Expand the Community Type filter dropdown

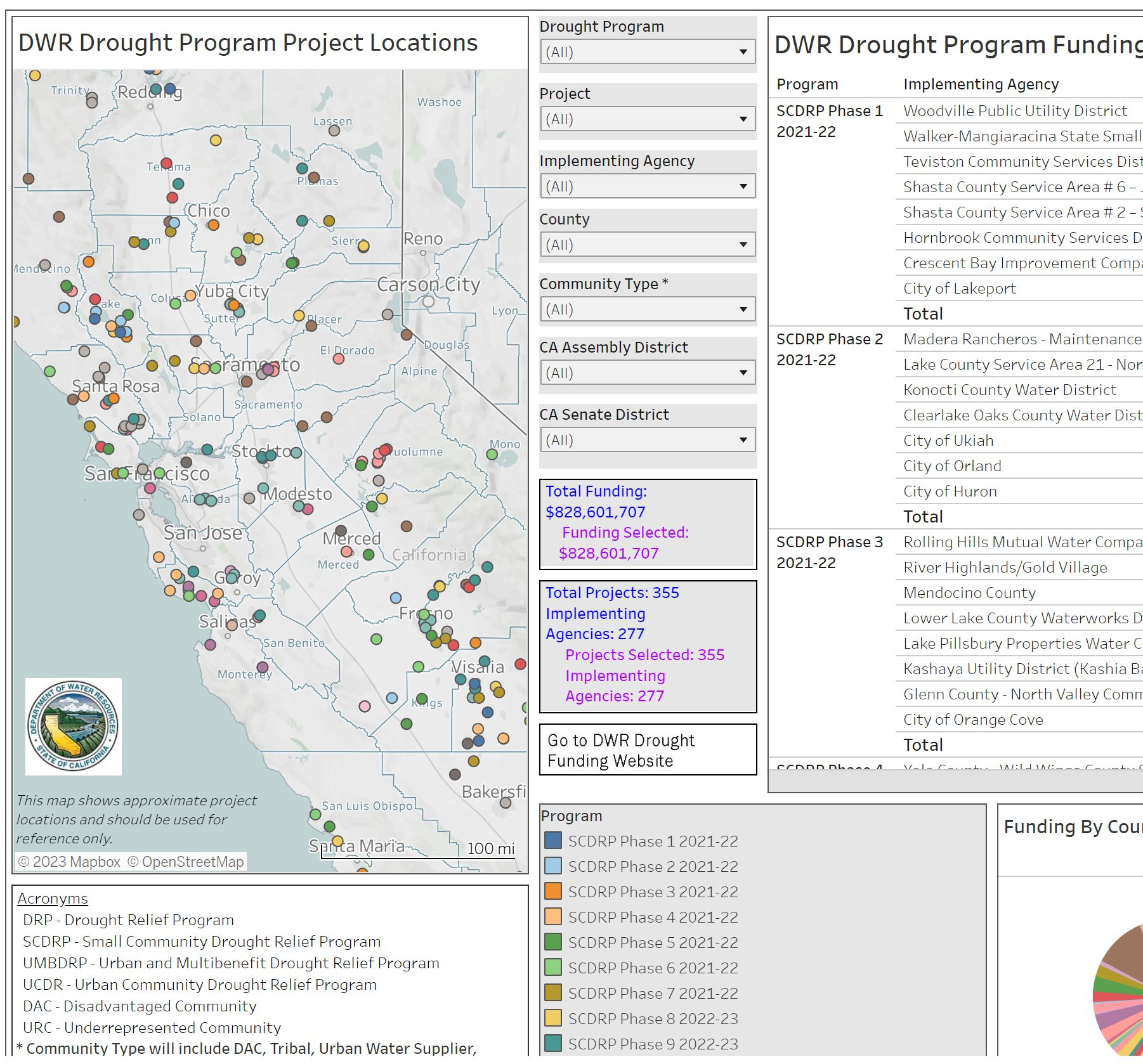point(648,309)
